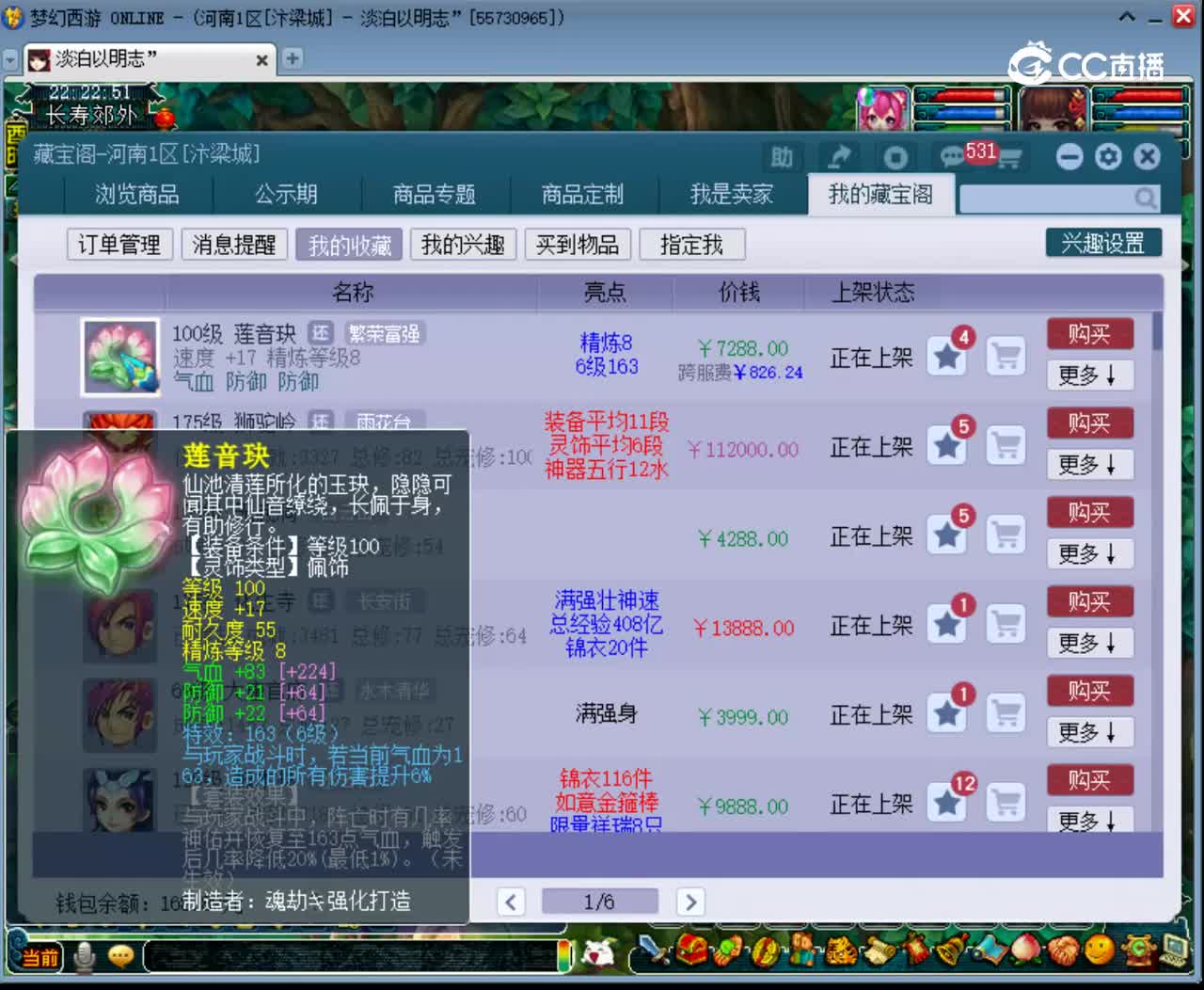Click the share arrow icon in the 藏宝阁 header
This screenshot has width=1204, height=990.
(x=839, y=157)
